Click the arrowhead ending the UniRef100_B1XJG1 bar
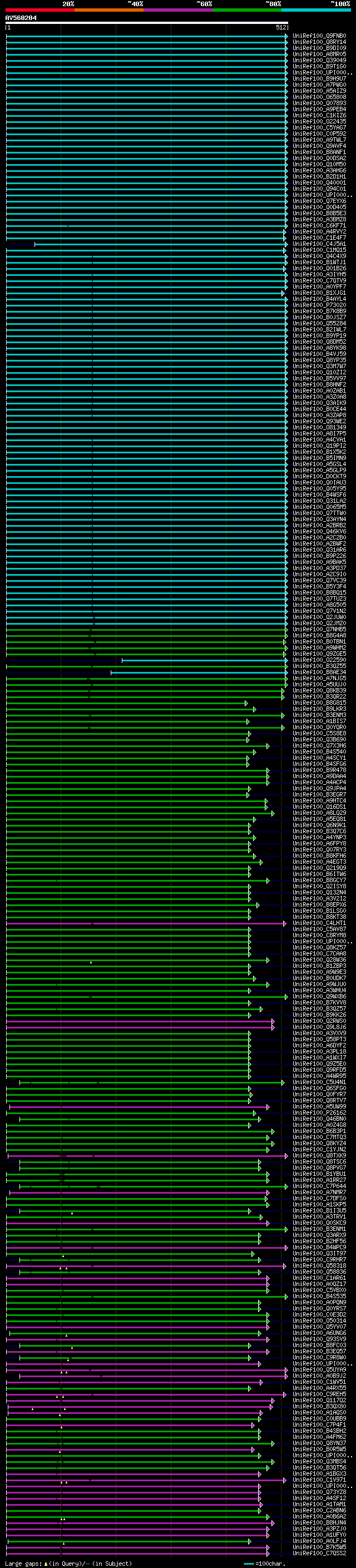Image resolution: width=356 pixels, height=1568 pixels. [283, 293]
